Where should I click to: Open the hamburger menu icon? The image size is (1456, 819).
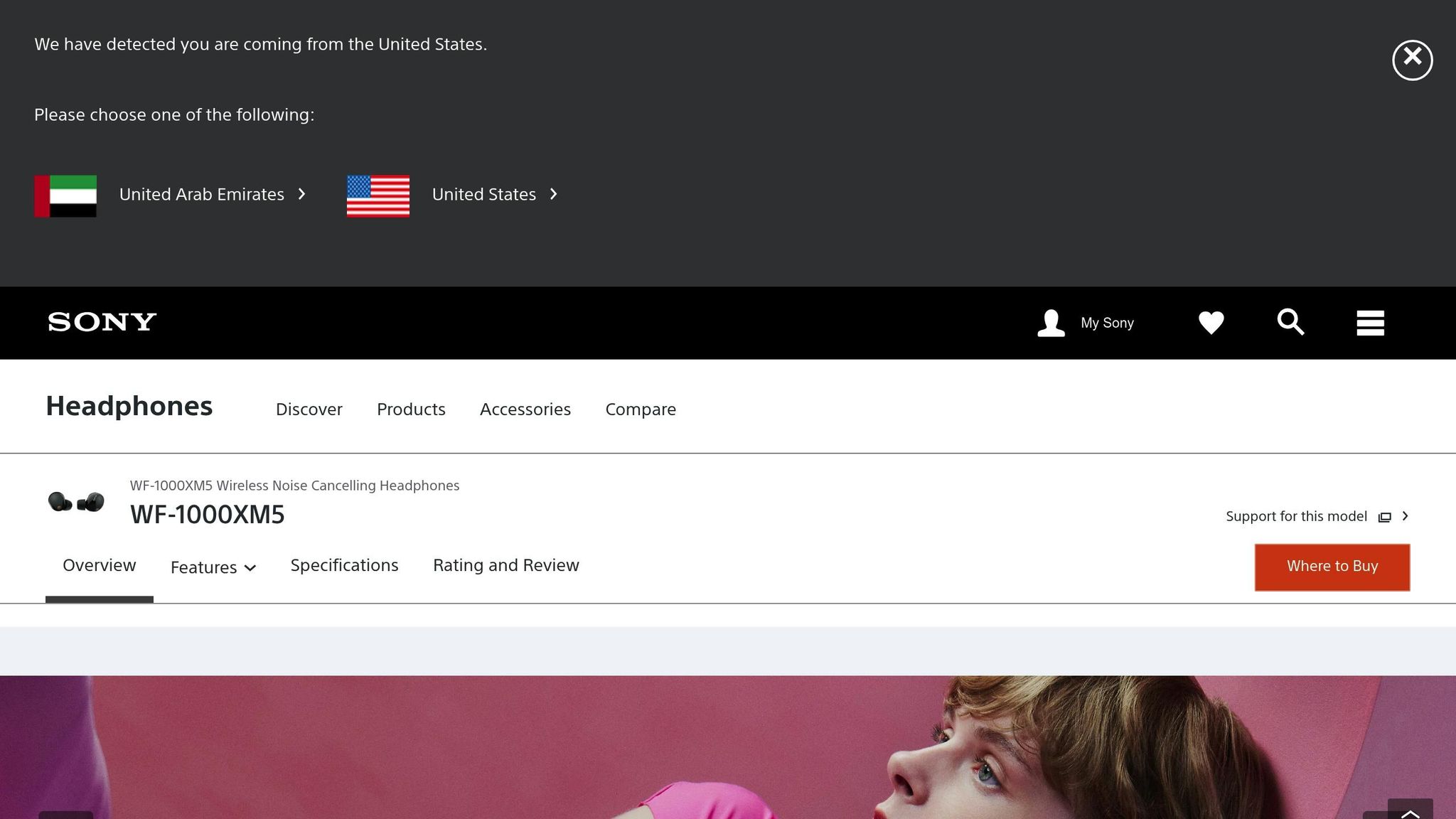click(x=1370, y=323)
